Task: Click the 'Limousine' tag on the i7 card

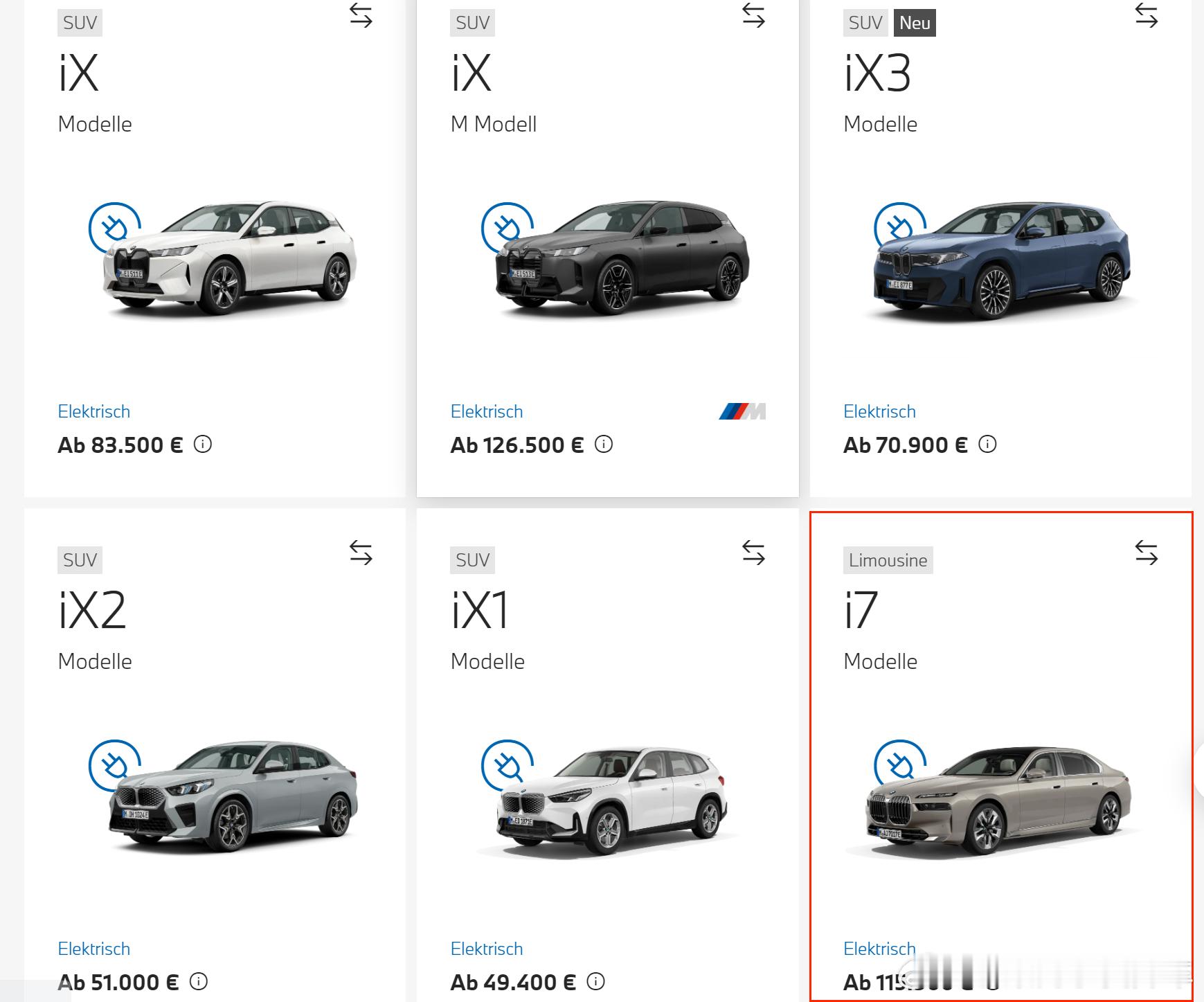Action: point(888,560)
